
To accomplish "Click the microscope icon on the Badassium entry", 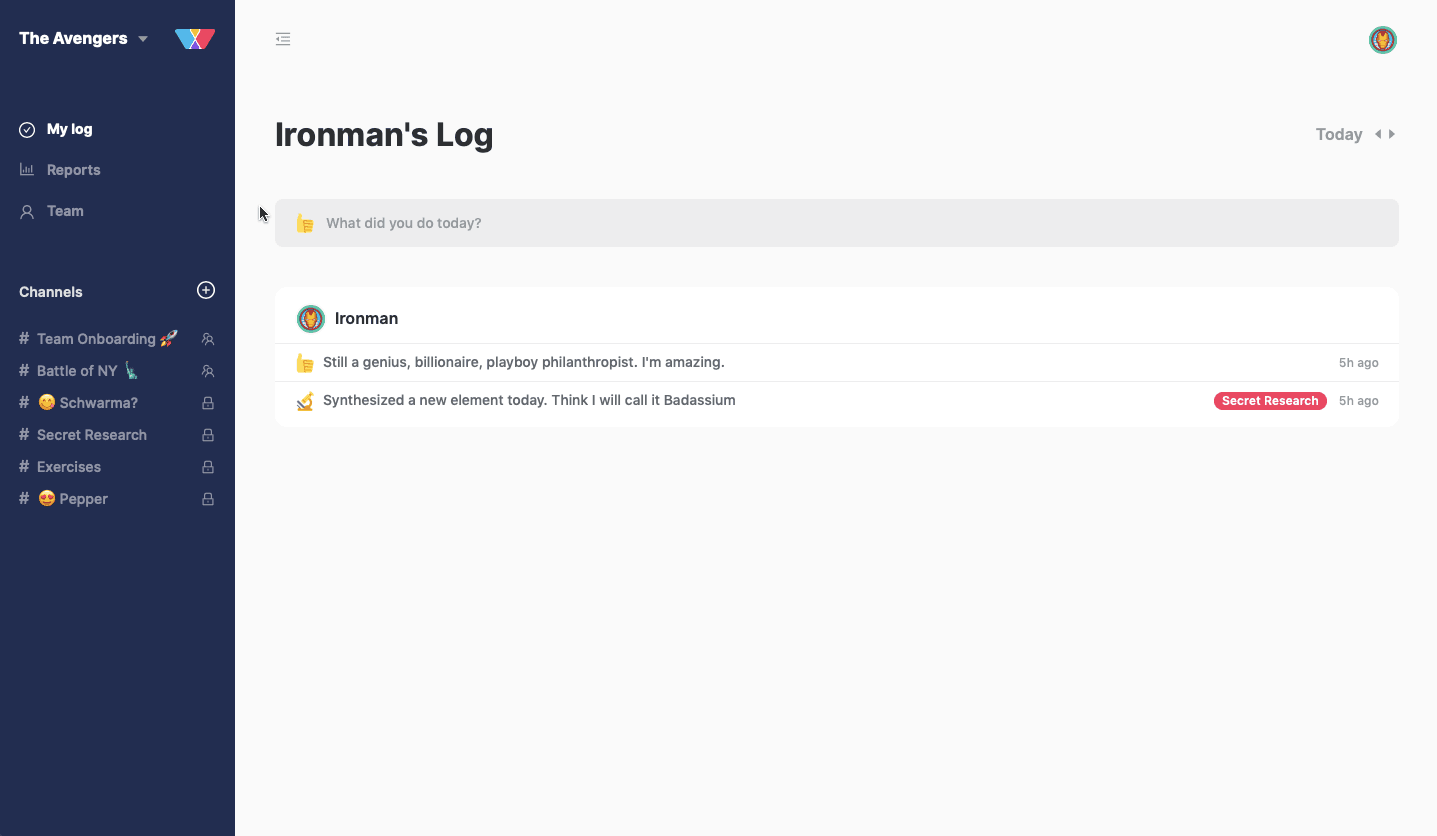I will pos(305,401).
